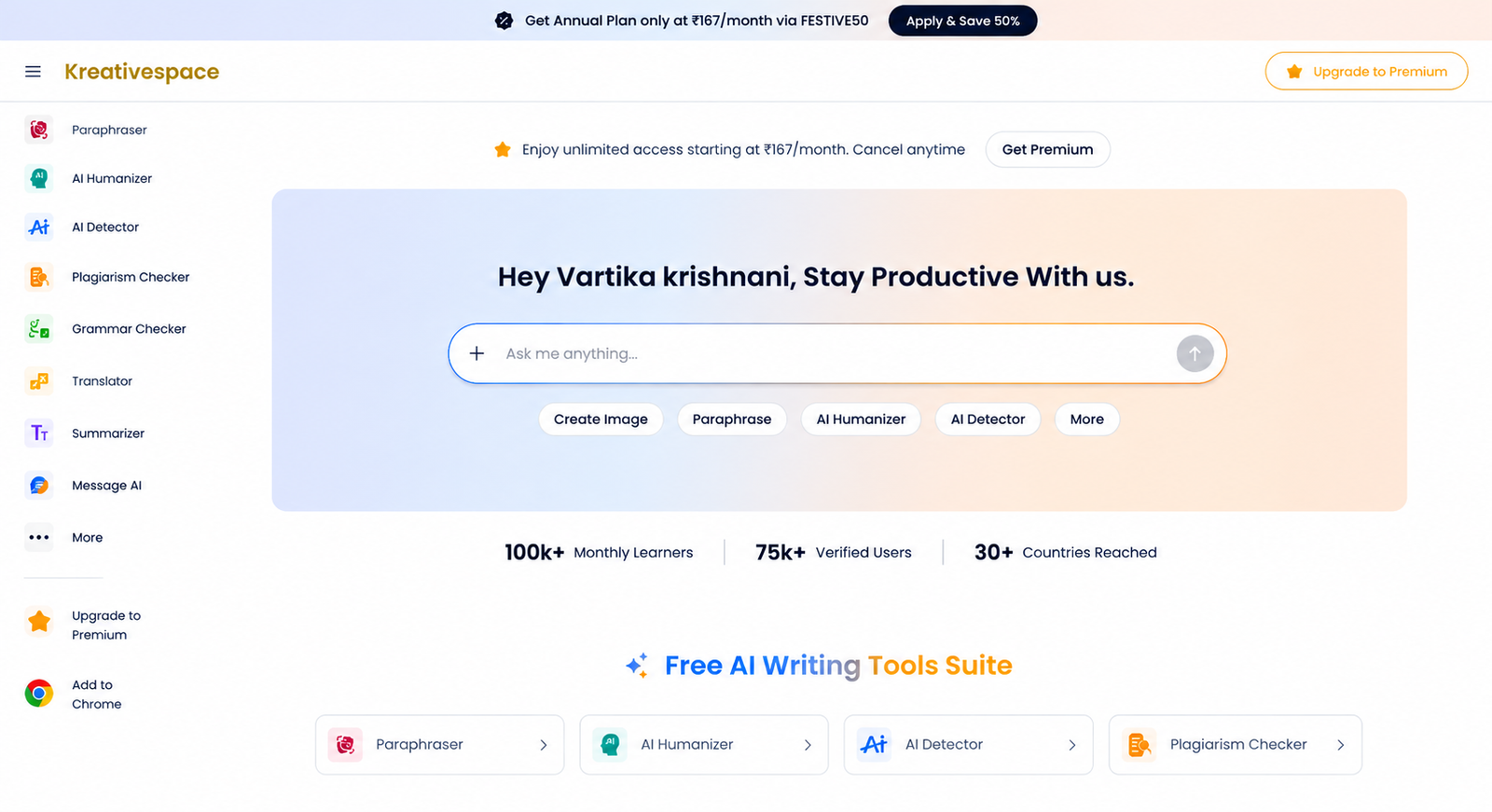Viewport: 1492px width, 812px height.
Task: Click the unlimited access starting at ₹167/month text
Action: (743, 149)
